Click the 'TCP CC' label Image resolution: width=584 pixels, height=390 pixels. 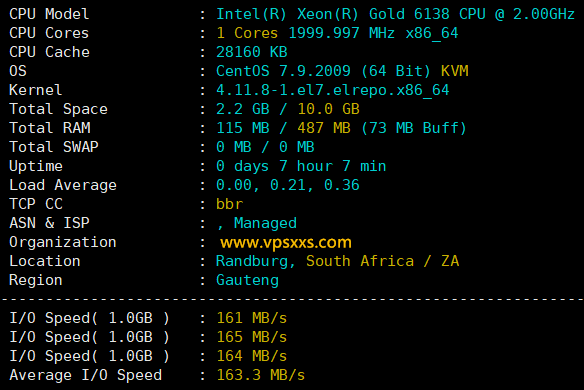(x=36, y=204)
